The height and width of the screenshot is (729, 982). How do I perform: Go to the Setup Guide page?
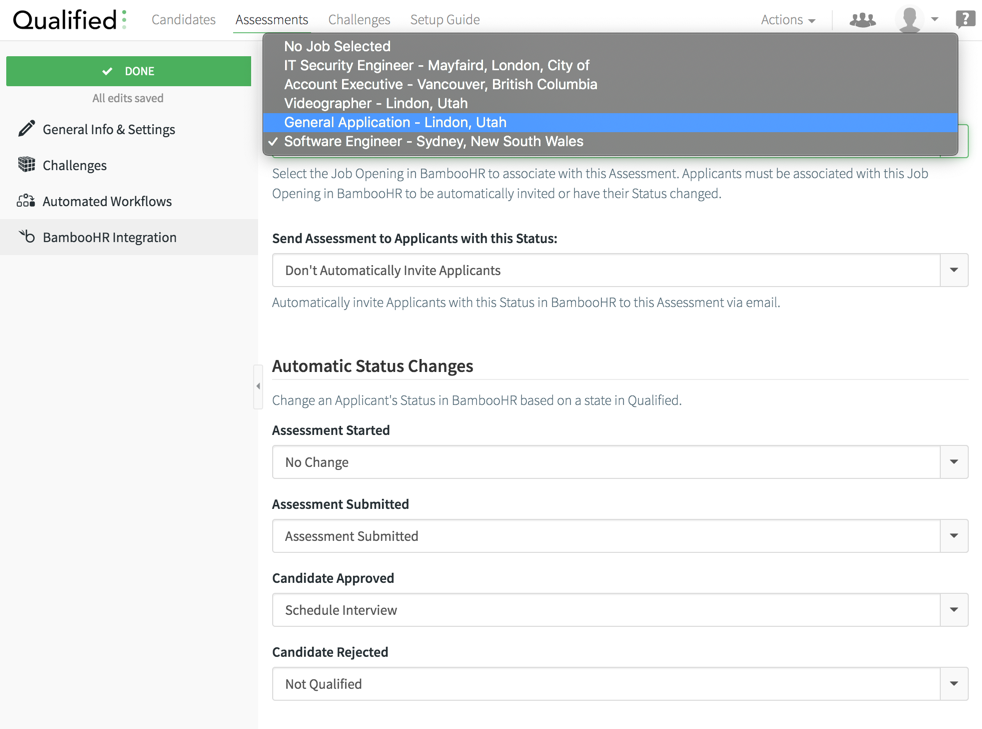(444, 20)
